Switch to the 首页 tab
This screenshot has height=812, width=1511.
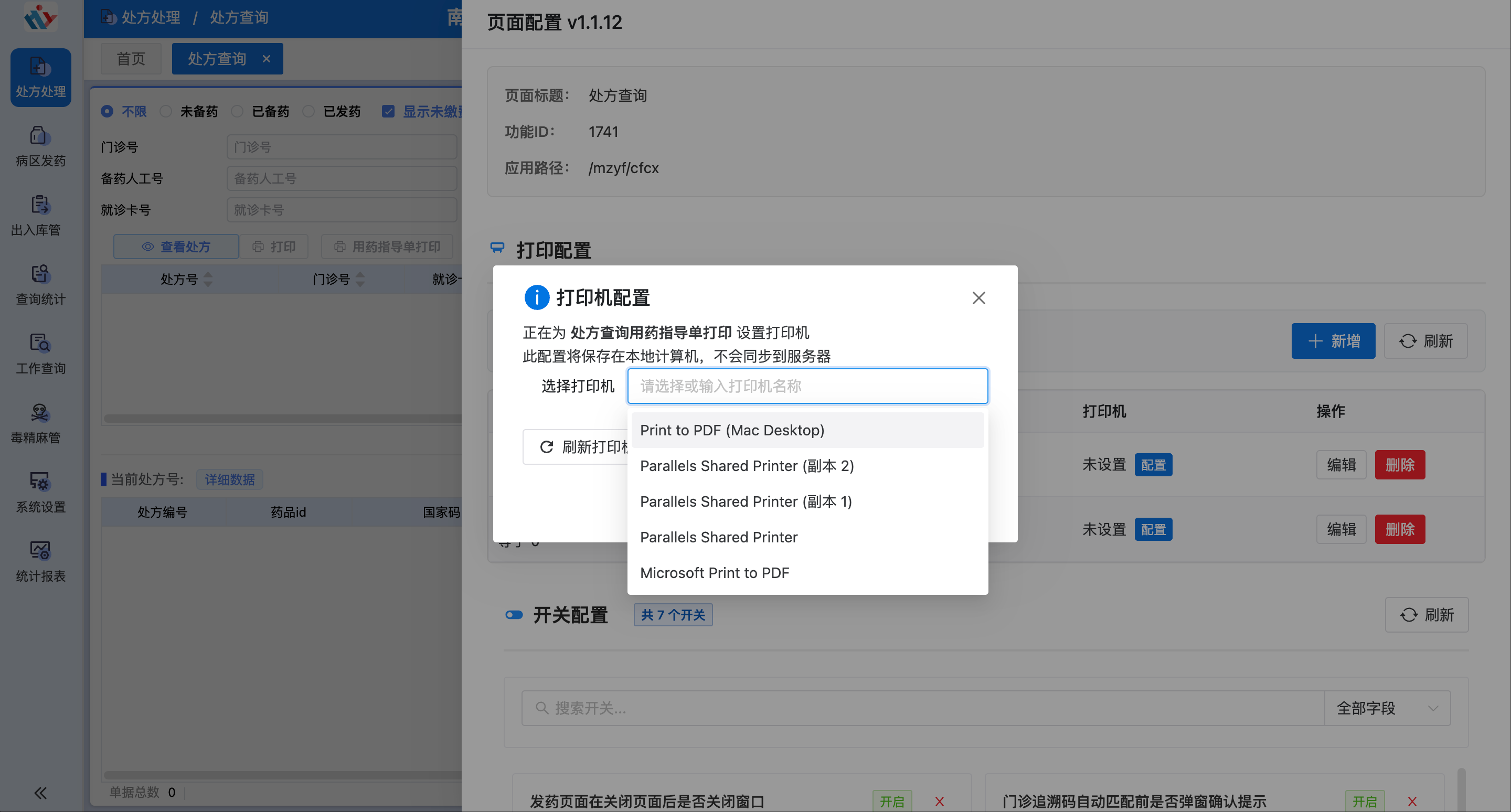pos(130,58)
